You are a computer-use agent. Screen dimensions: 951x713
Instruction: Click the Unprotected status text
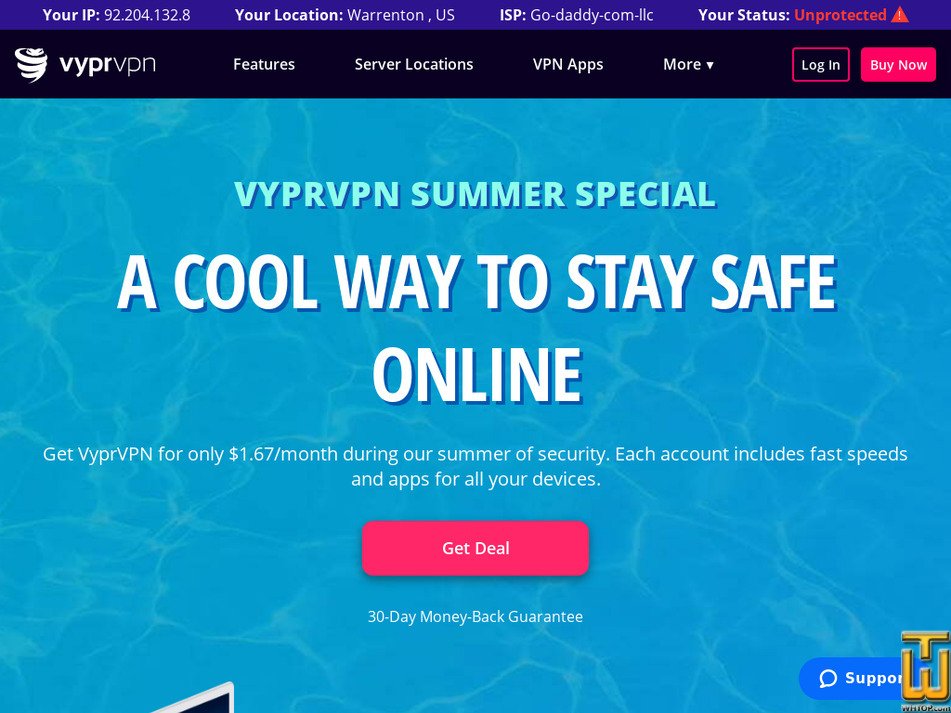coord(841,15)
